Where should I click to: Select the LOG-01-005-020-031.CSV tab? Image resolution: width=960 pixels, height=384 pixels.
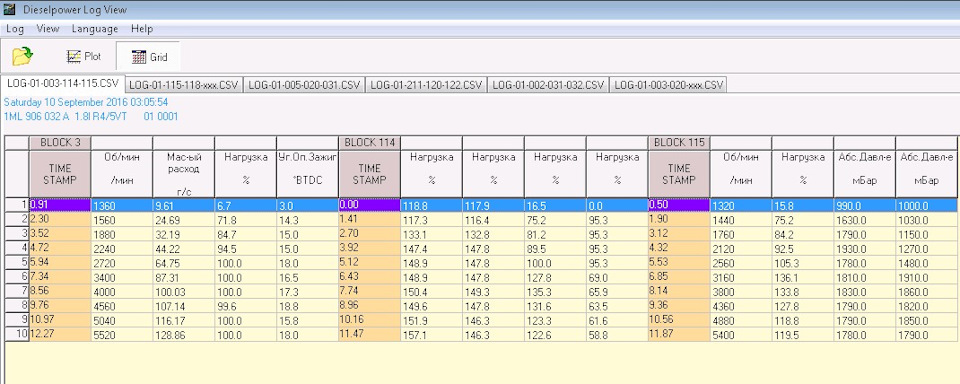304,85
